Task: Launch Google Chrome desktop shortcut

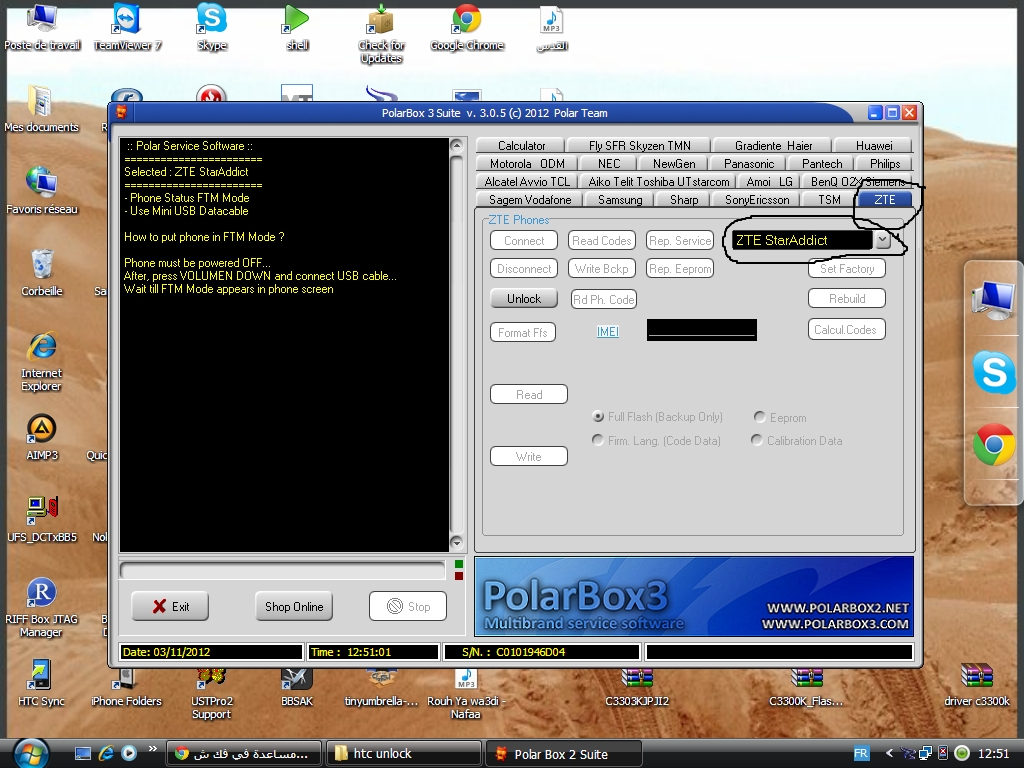Action: [x=466, y=27]
